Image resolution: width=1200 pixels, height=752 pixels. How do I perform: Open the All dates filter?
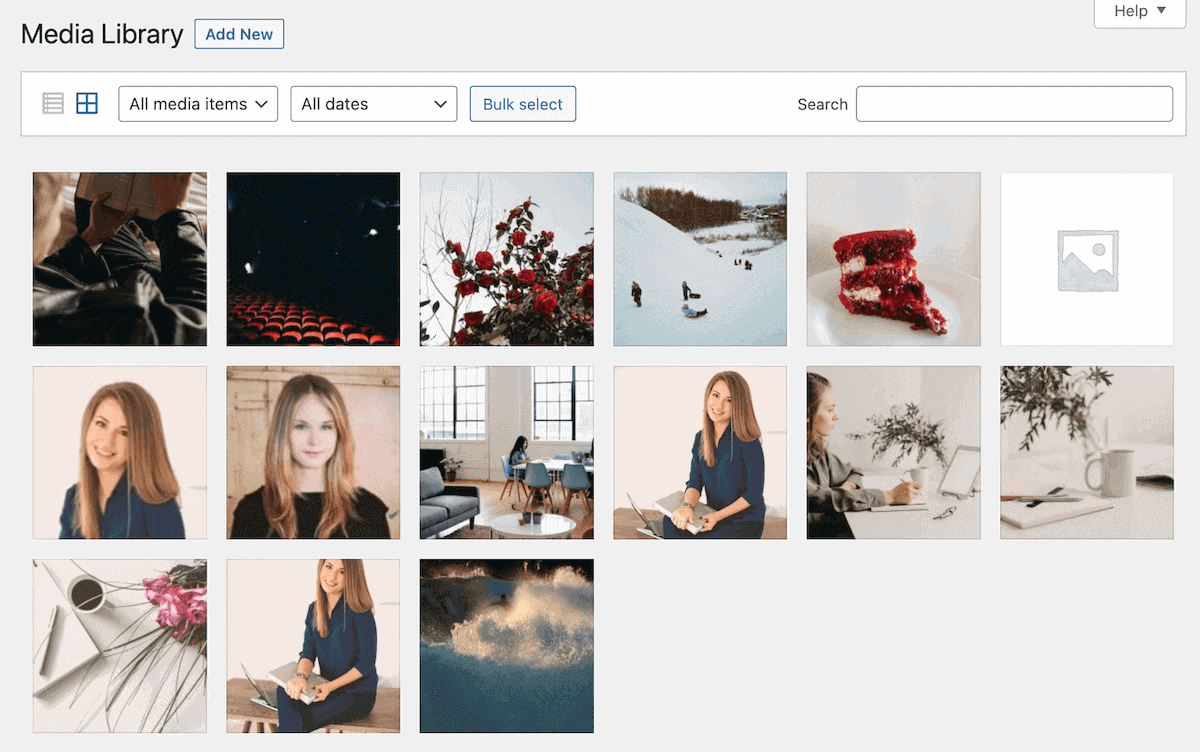(x=373, y=103)
